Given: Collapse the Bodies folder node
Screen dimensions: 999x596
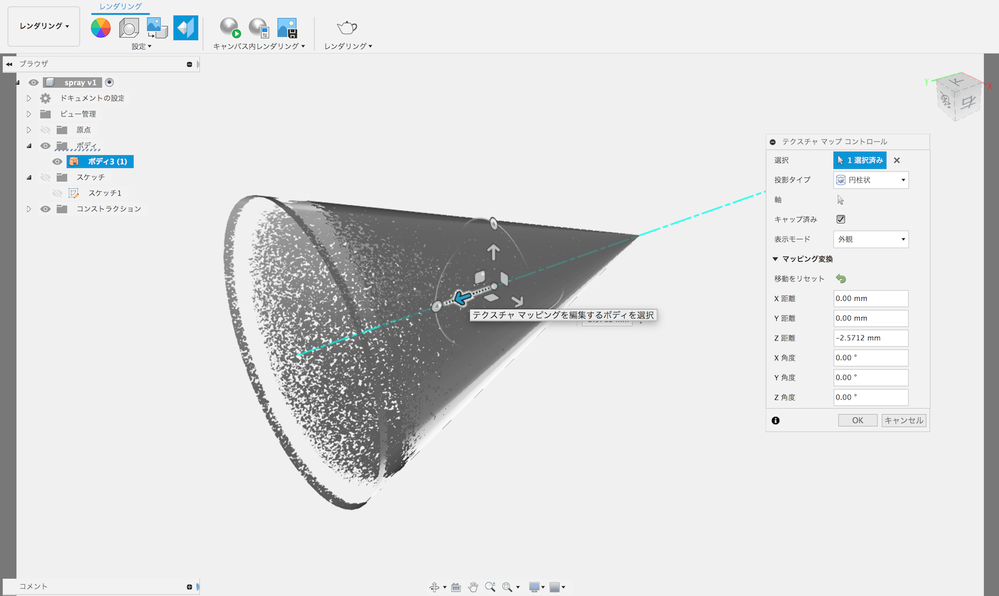Looking at the screenshot, I should (29, 145).
